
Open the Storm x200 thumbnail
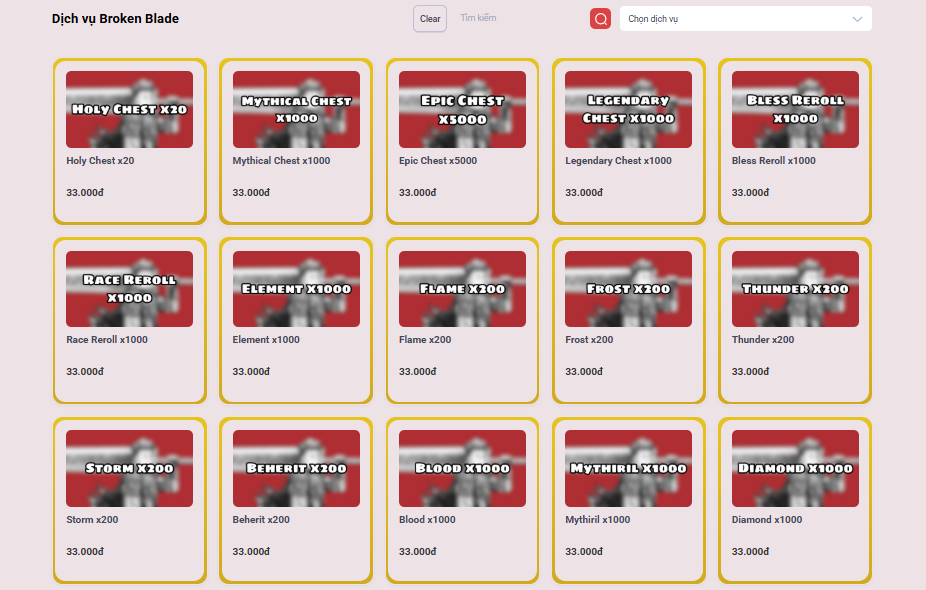click(x=129, y=468)
